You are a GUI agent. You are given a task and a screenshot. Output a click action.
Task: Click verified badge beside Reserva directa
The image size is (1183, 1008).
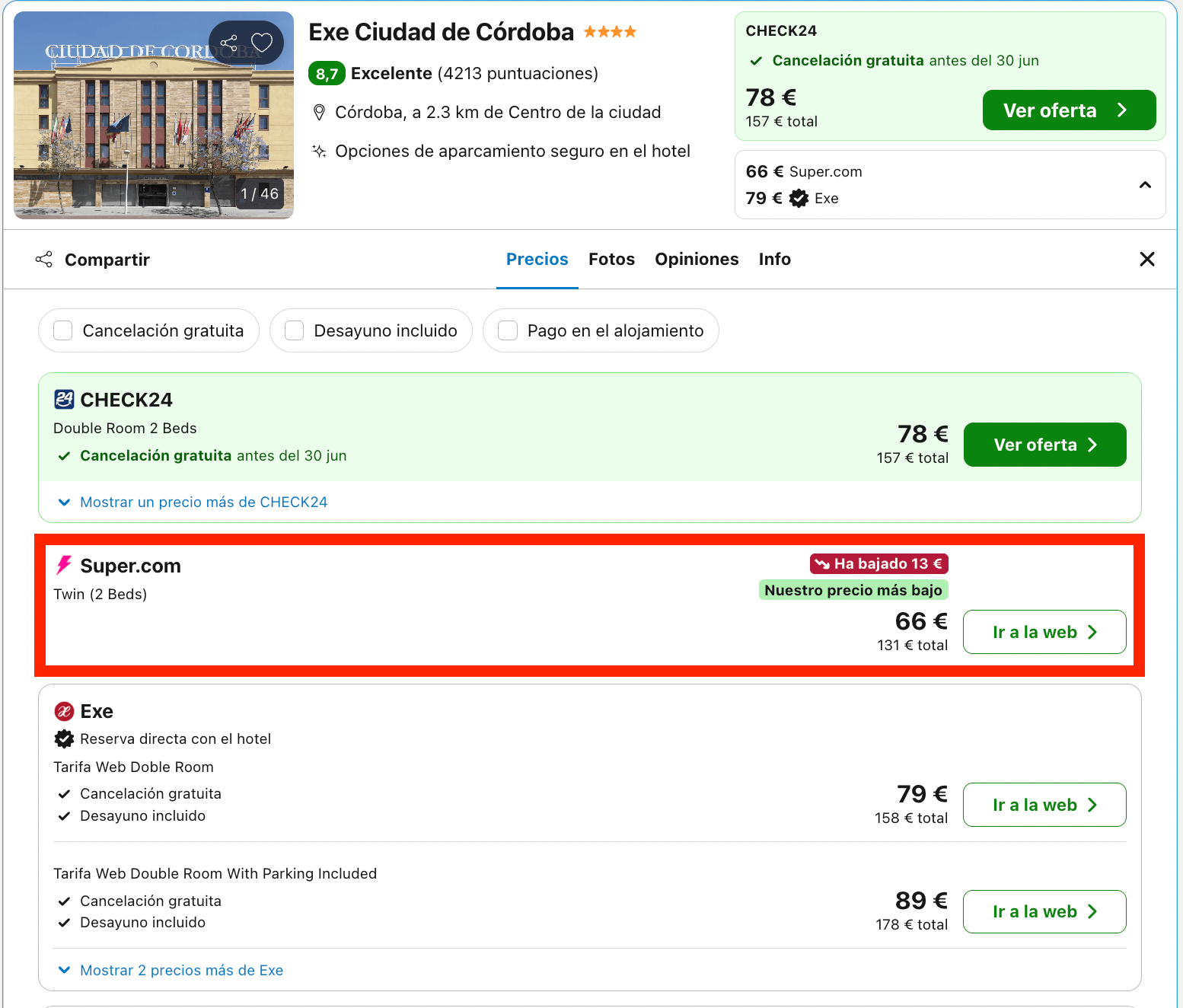pyautogui.click(x=64, y=738)
